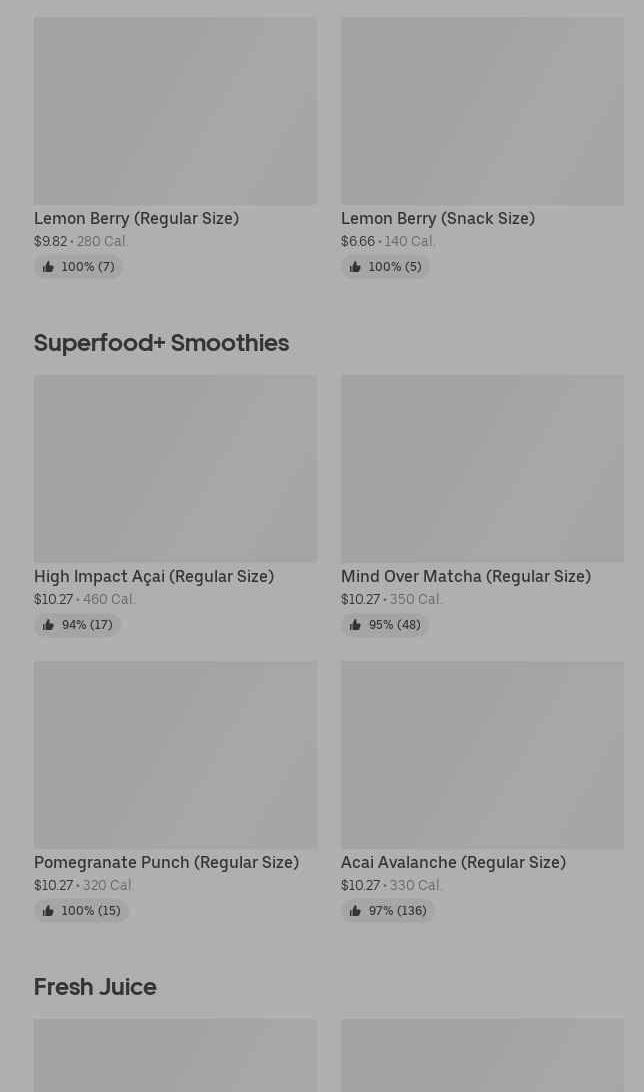The height and width of the screenshot is (1092, 644).
Task: Click the Superfood+ Smoothies section heading
Action: (x=161, y=343)
